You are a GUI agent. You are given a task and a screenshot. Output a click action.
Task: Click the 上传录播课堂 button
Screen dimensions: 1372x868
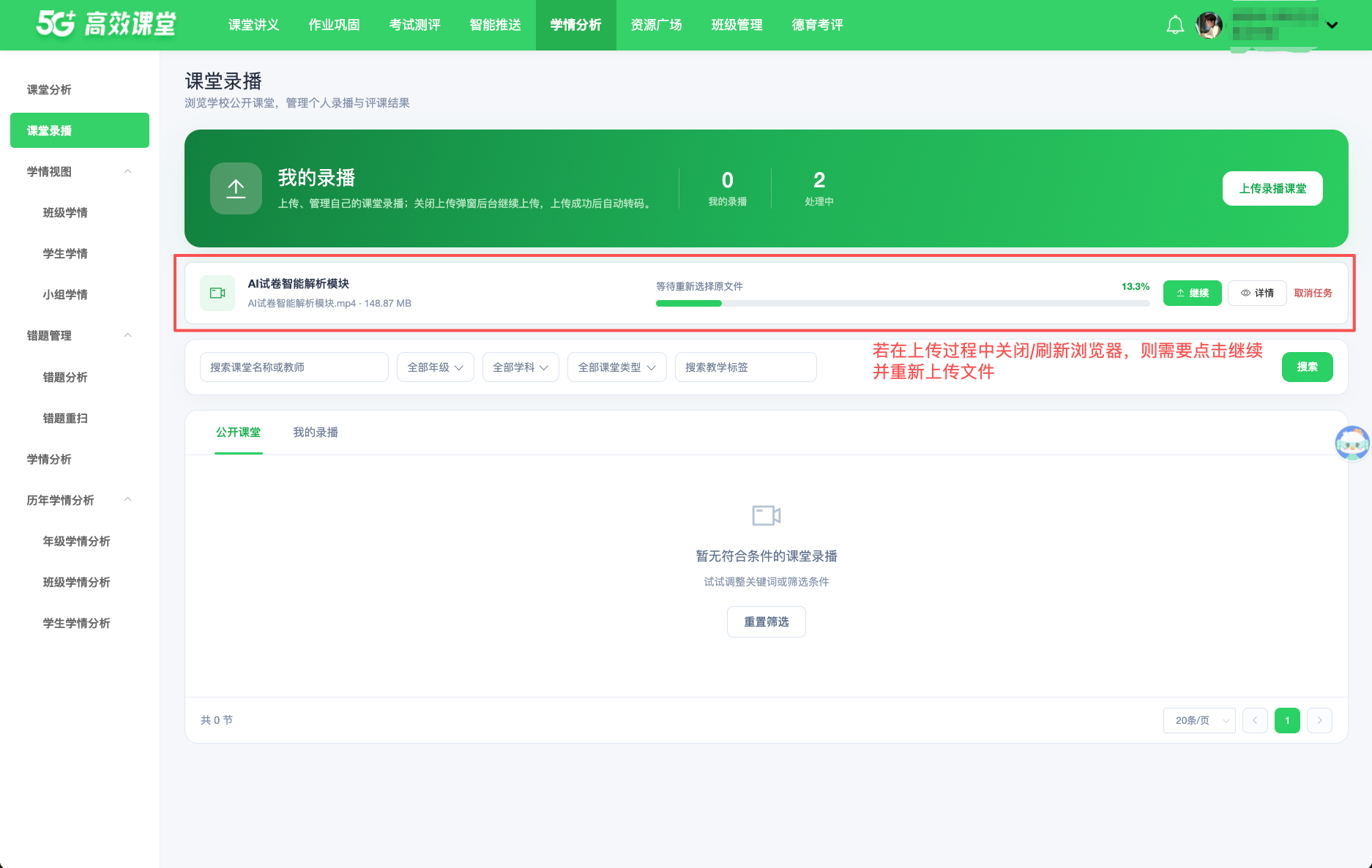click(1272, 188)
